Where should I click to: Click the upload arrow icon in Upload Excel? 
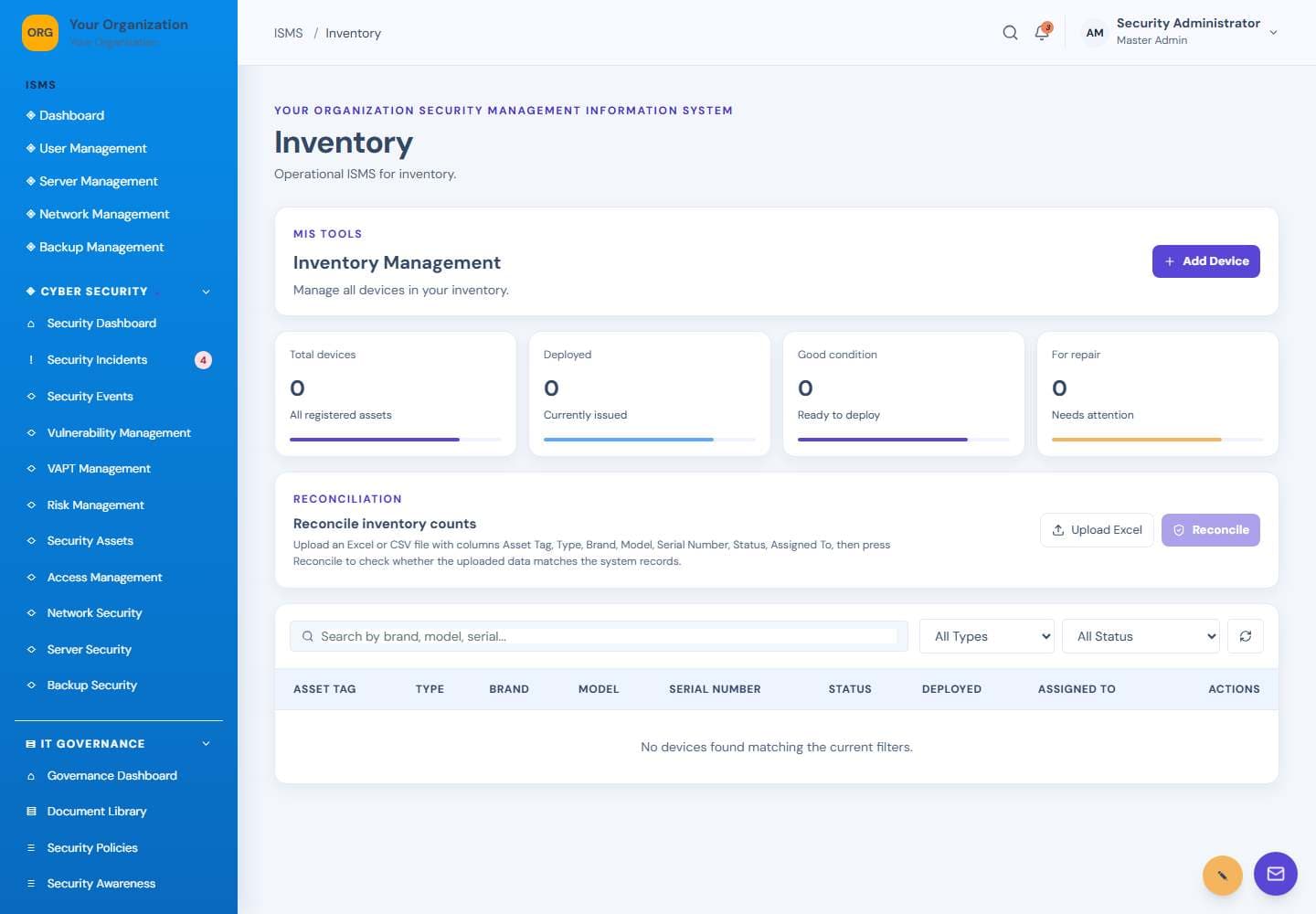pos(1058,530)
